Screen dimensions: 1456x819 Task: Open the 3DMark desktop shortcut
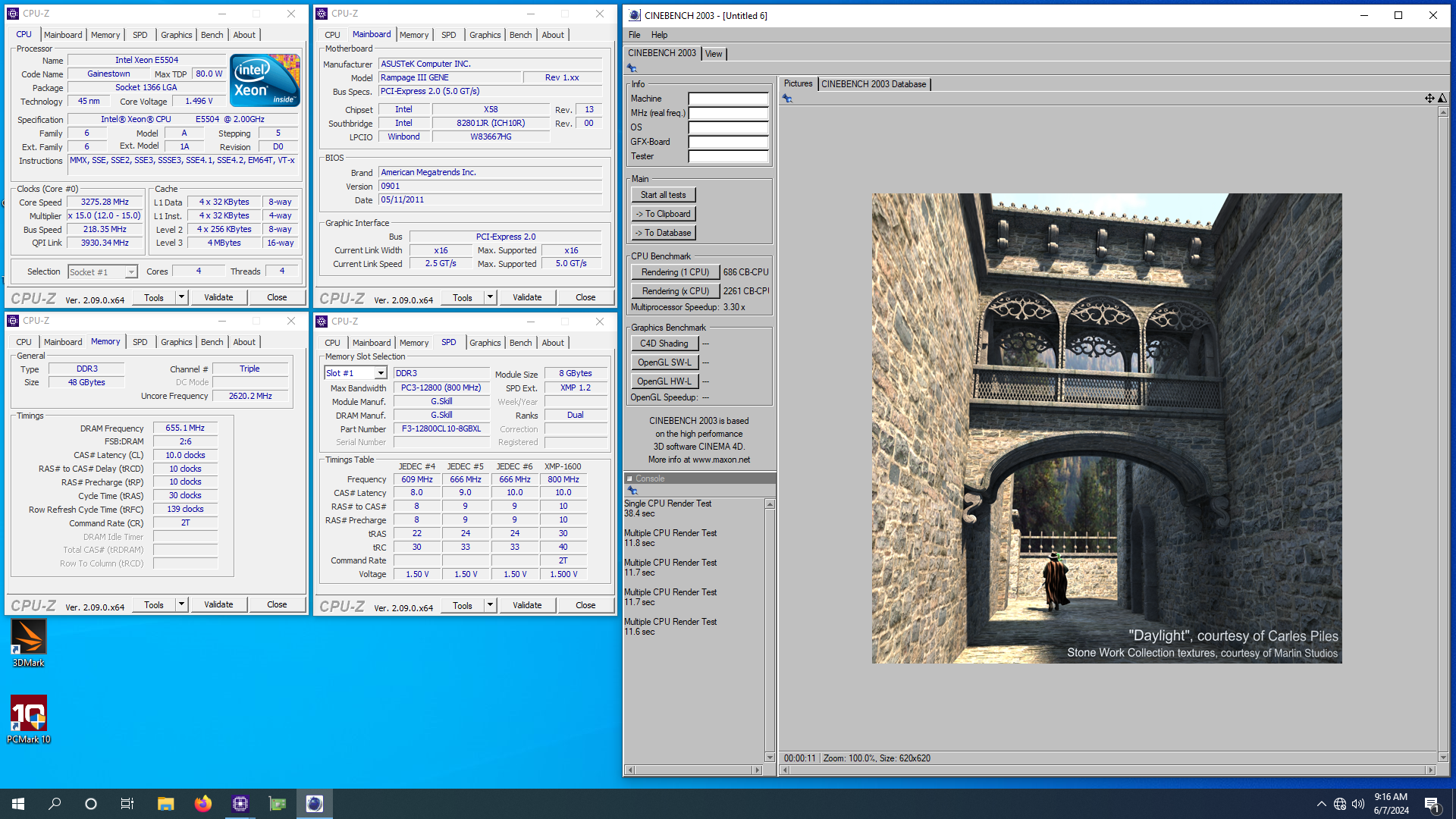point(29,642)
